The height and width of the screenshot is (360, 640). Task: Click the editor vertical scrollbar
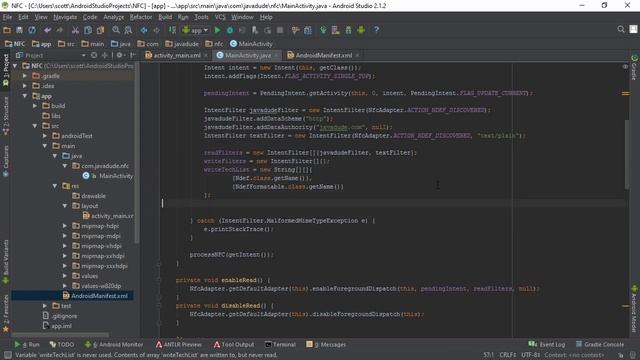(x=627, y=155)
